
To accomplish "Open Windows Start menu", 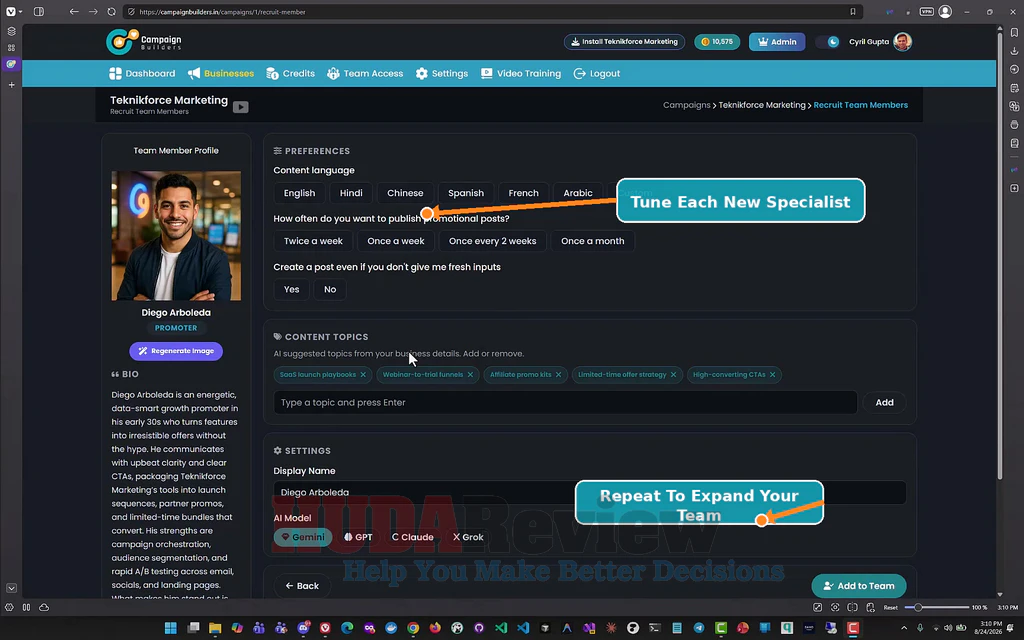I will click(170, 628).
